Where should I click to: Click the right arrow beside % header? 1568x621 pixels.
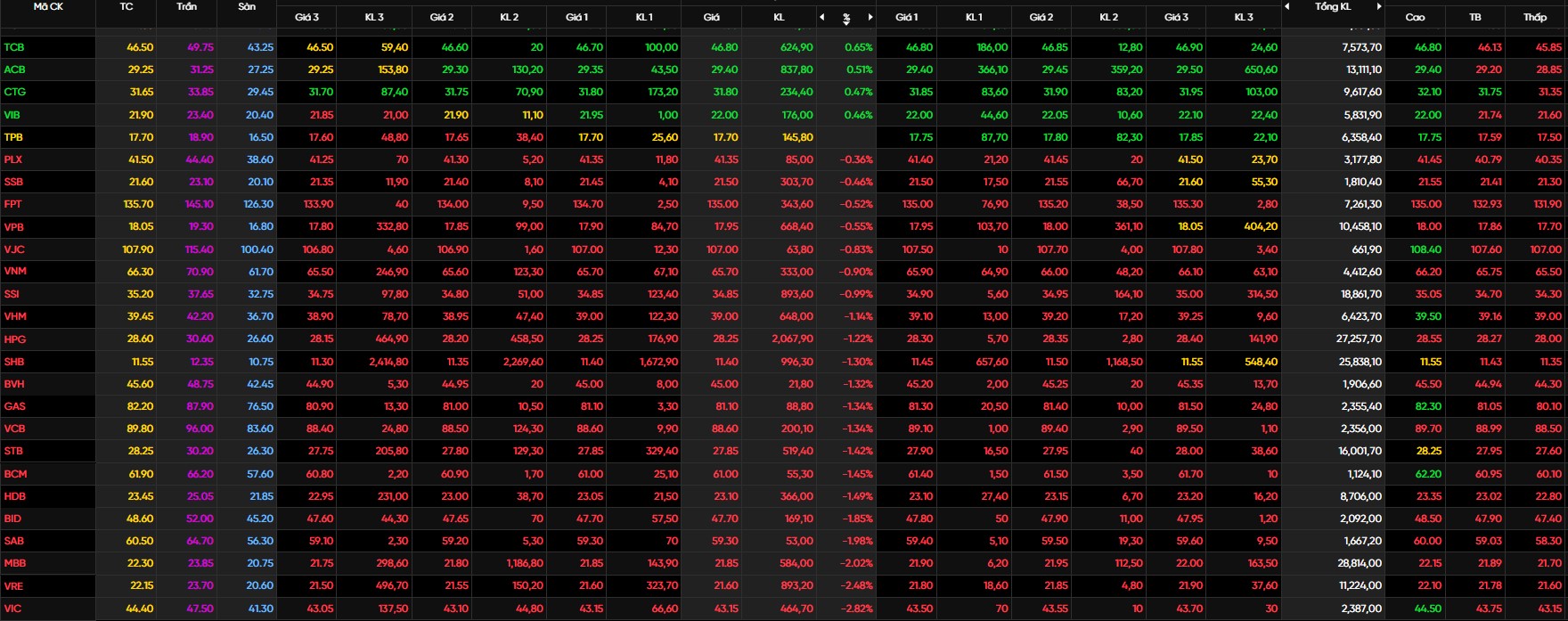click(x=870, y=17)
